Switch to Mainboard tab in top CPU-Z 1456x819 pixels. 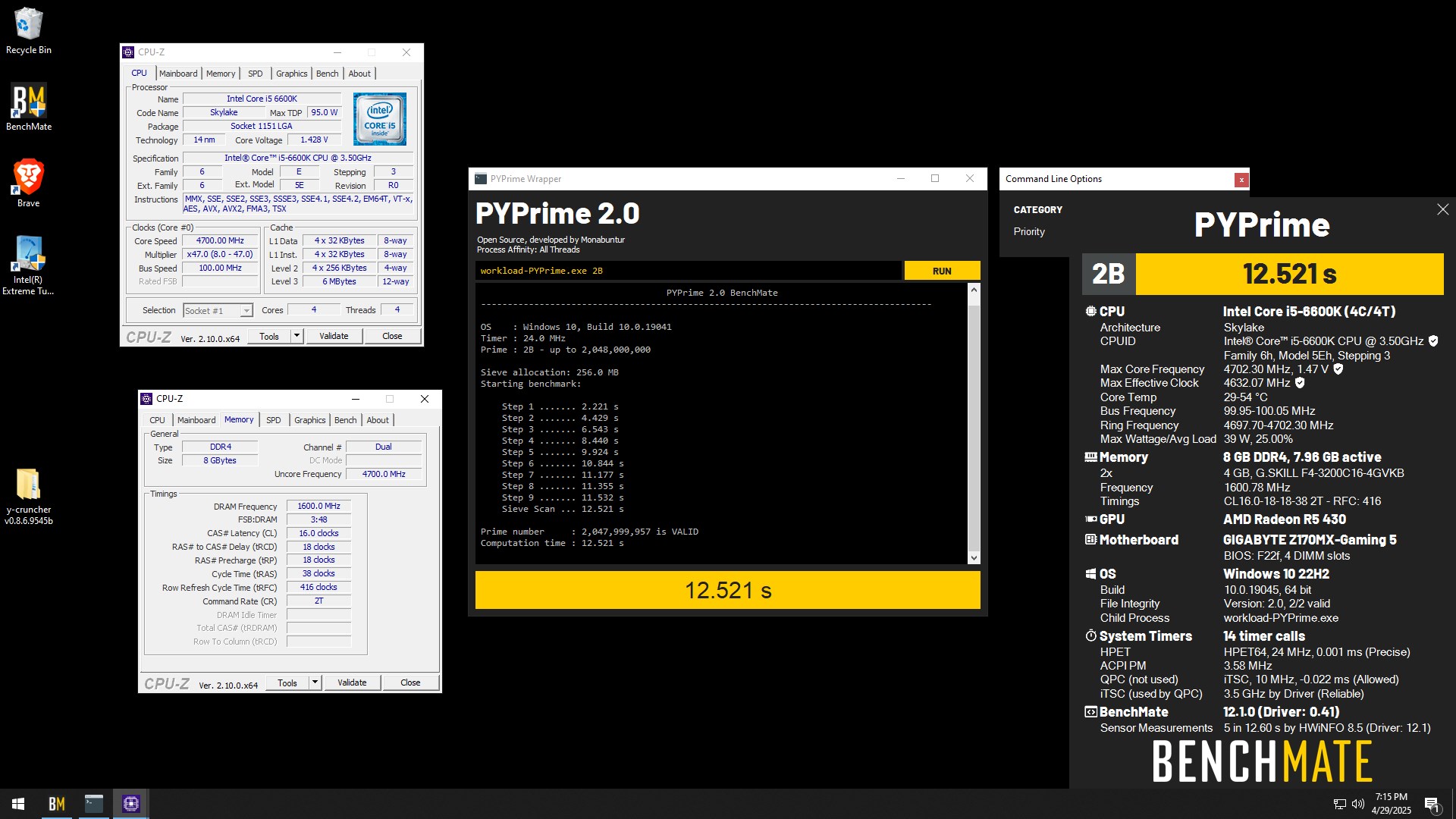(x=178, y=74)
